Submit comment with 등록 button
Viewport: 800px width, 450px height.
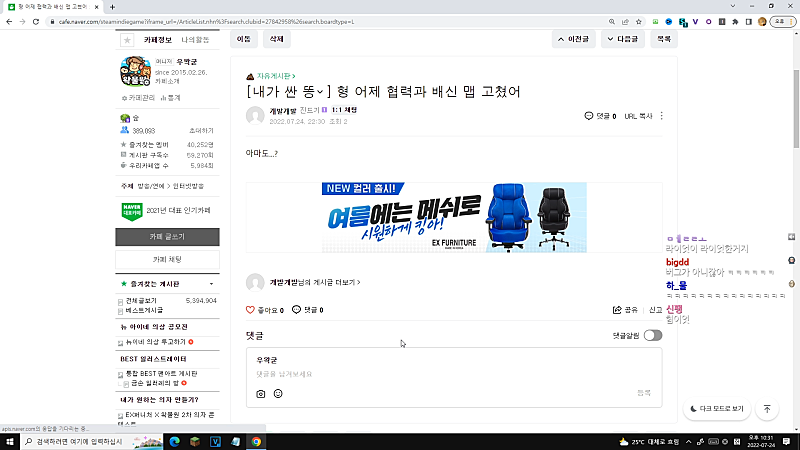pos(644,393)
